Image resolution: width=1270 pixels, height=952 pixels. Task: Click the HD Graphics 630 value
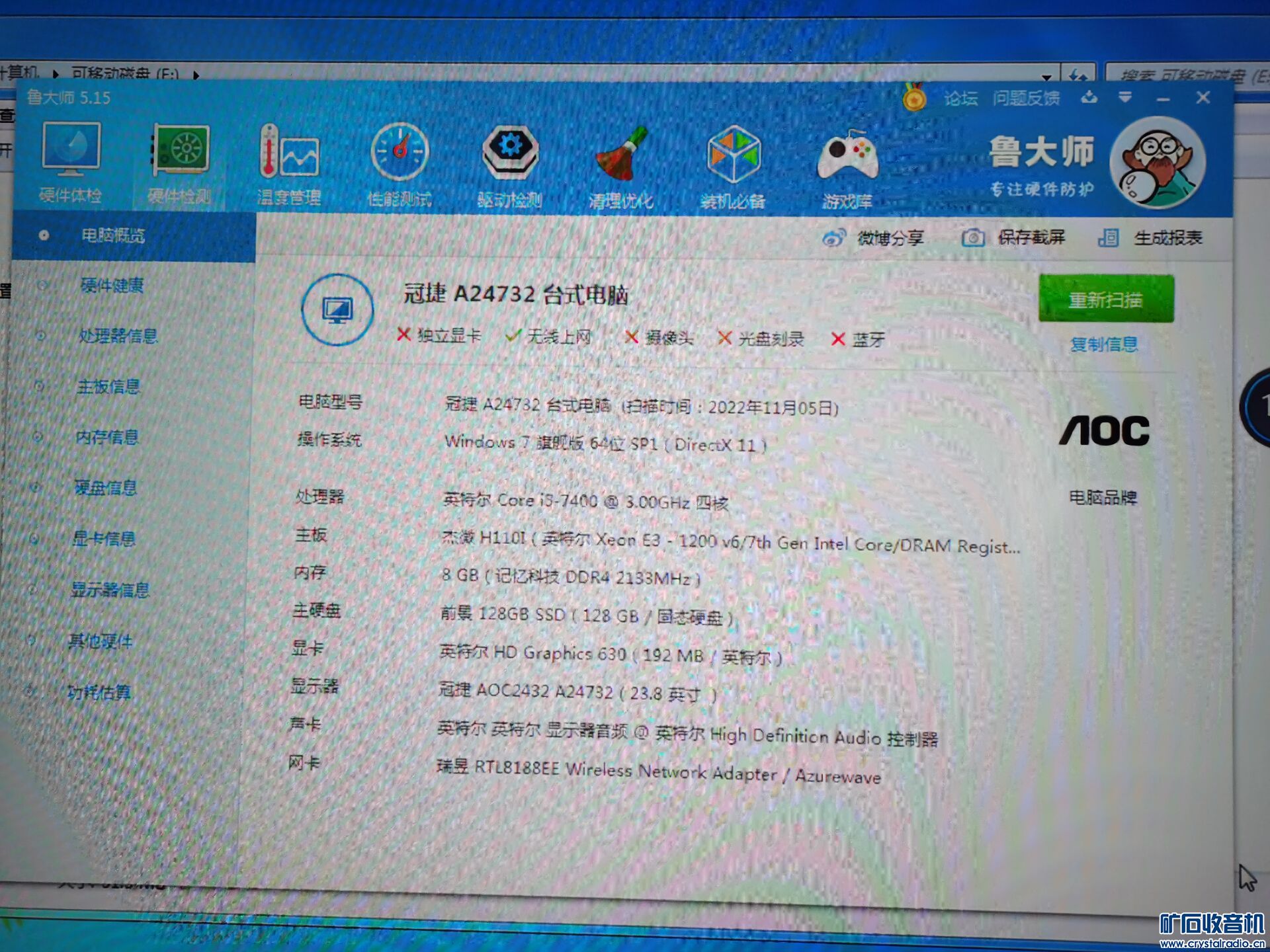click(611, 654)
